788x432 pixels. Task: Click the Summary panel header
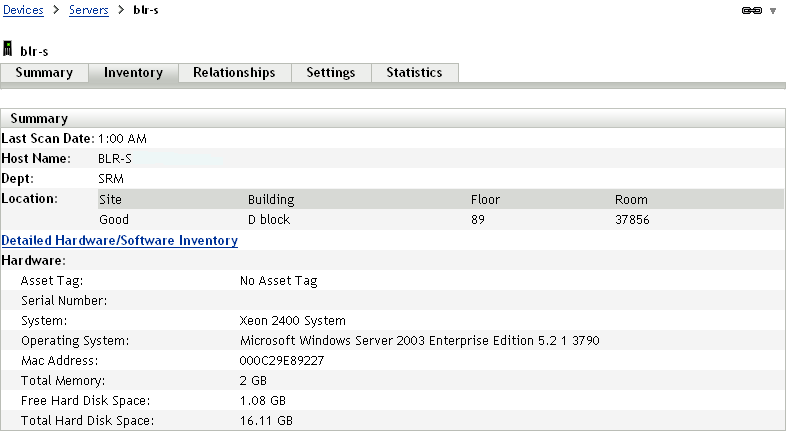(39, 119)
